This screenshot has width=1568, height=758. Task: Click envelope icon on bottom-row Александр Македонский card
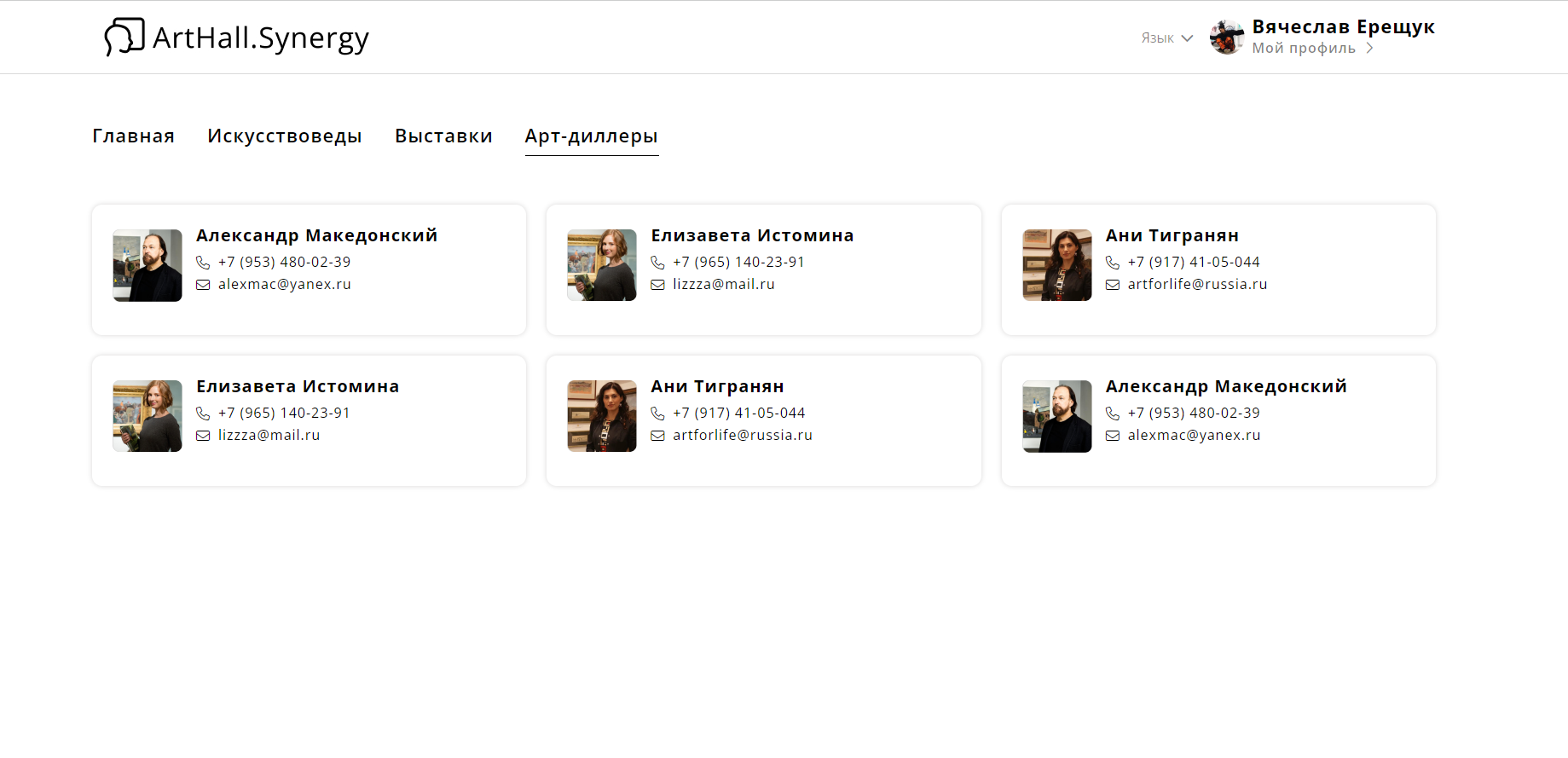pos(1113,436)
